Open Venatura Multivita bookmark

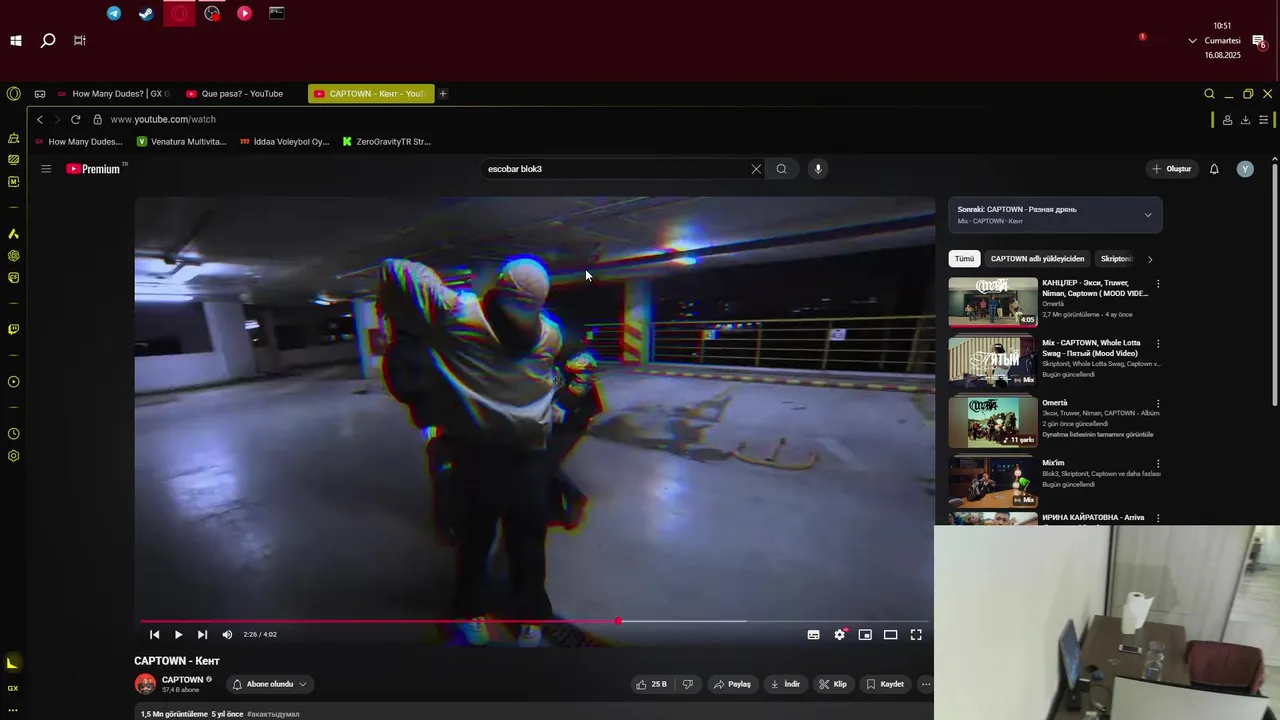[x=182, y=142]
